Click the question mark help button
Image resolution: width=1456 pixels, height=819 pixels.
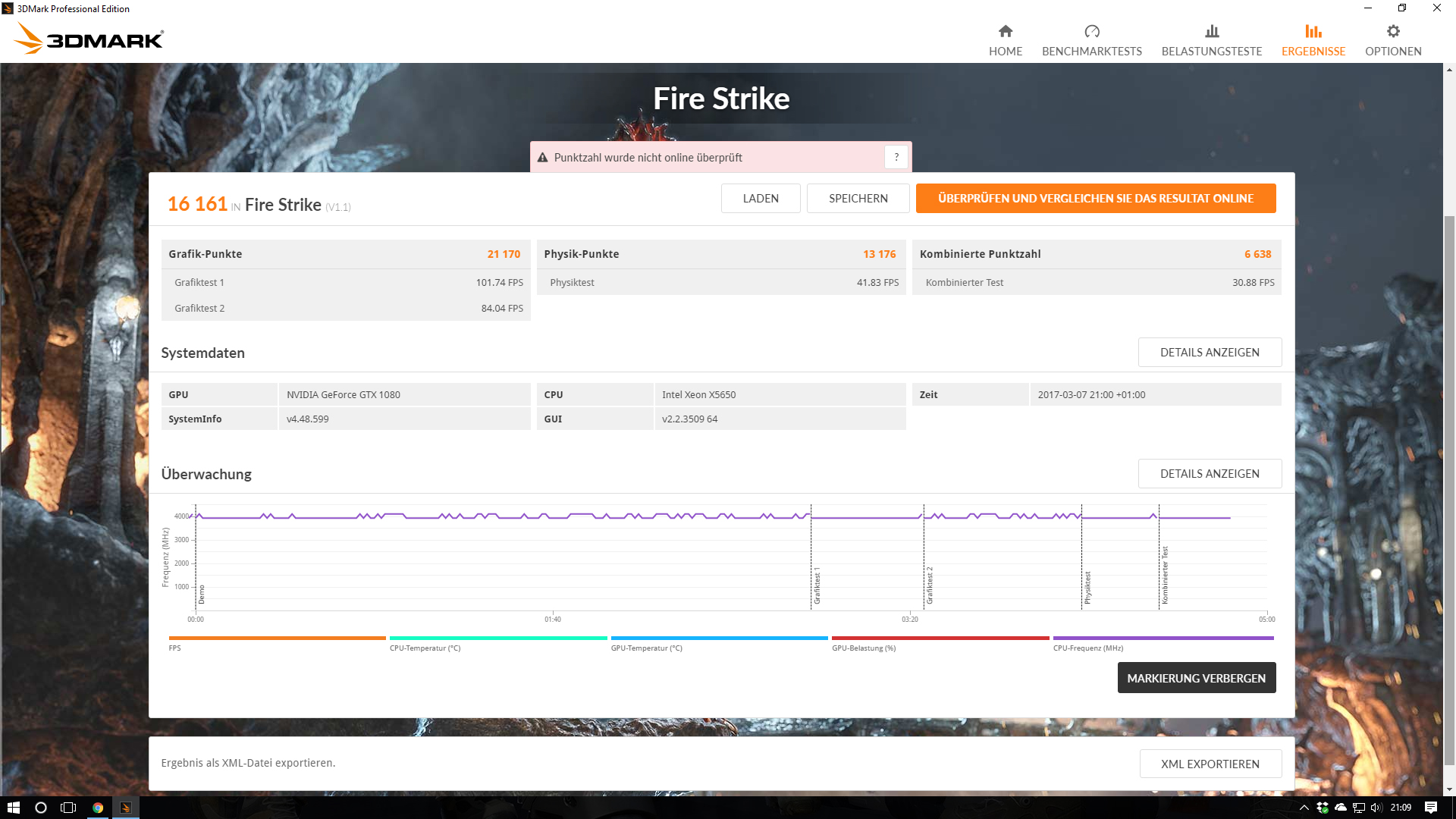coord(896,157)
